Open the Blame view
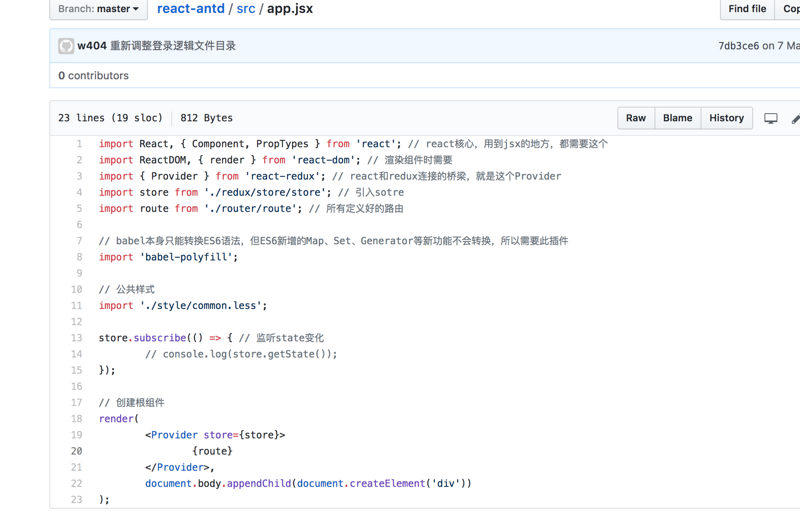 (x=678, y=118)
